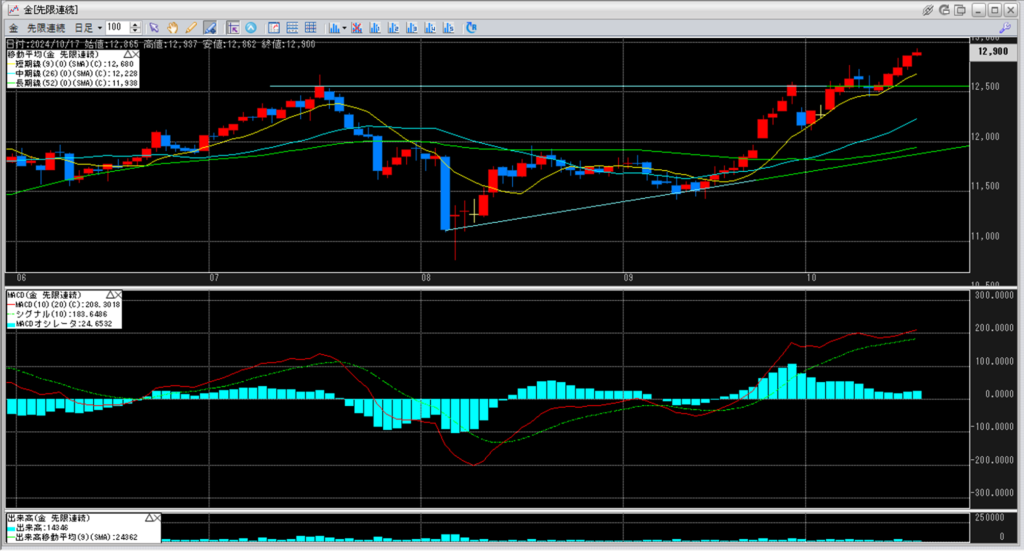
Task: Click the 金 symbol label in toolbar
Action: (x=14, y=28)
